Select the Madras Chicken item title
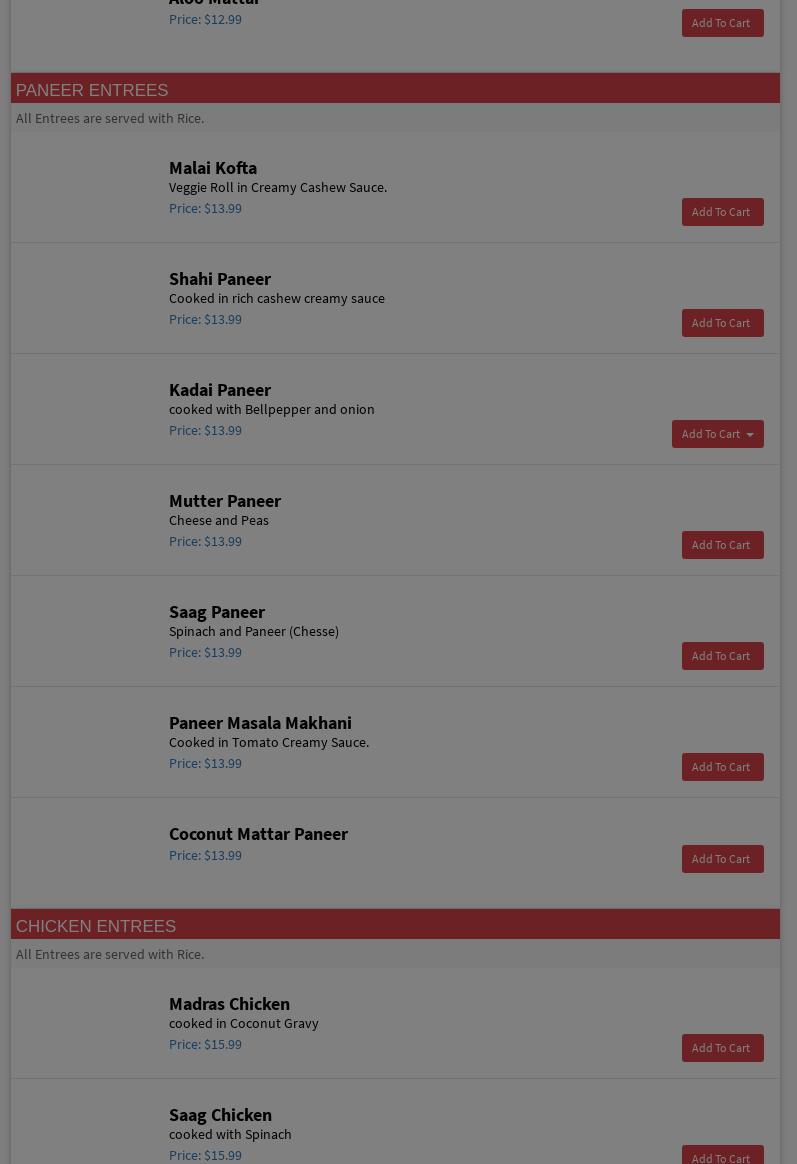Viewport: 797px width, 1164px height. (x=229, y=1004)
